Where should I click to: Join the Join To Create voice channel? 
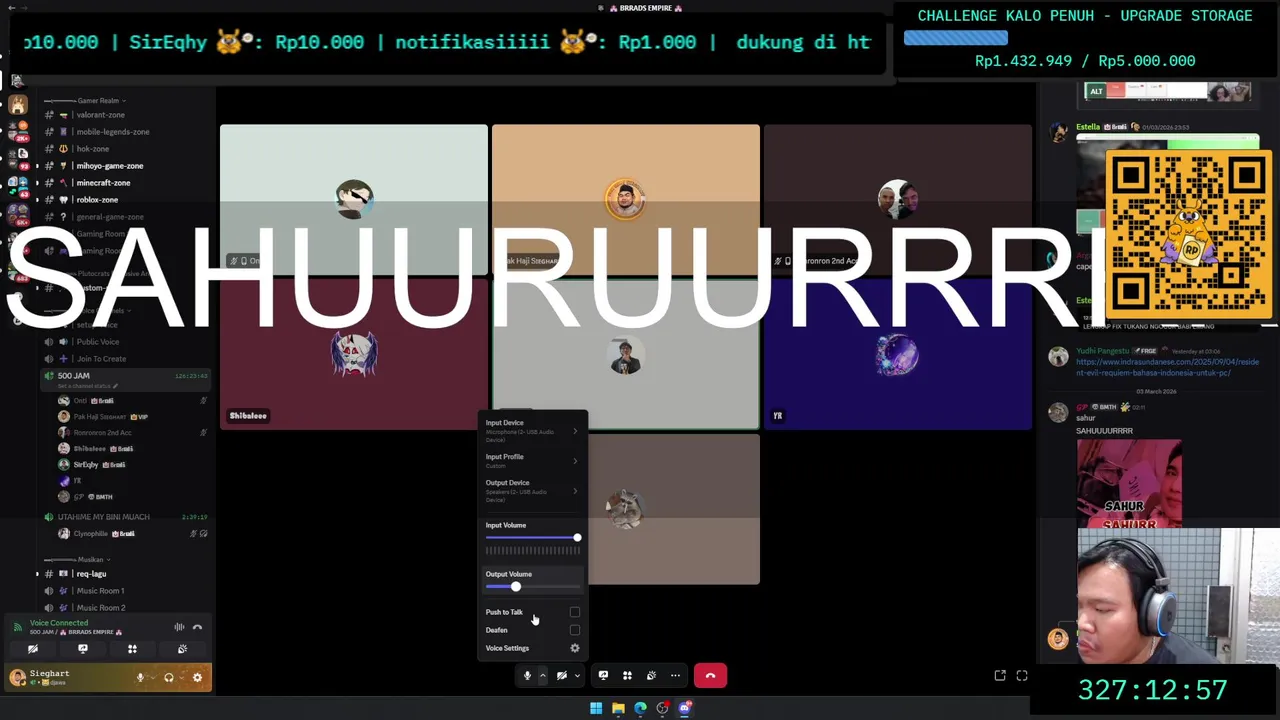[x=125, y=359]
